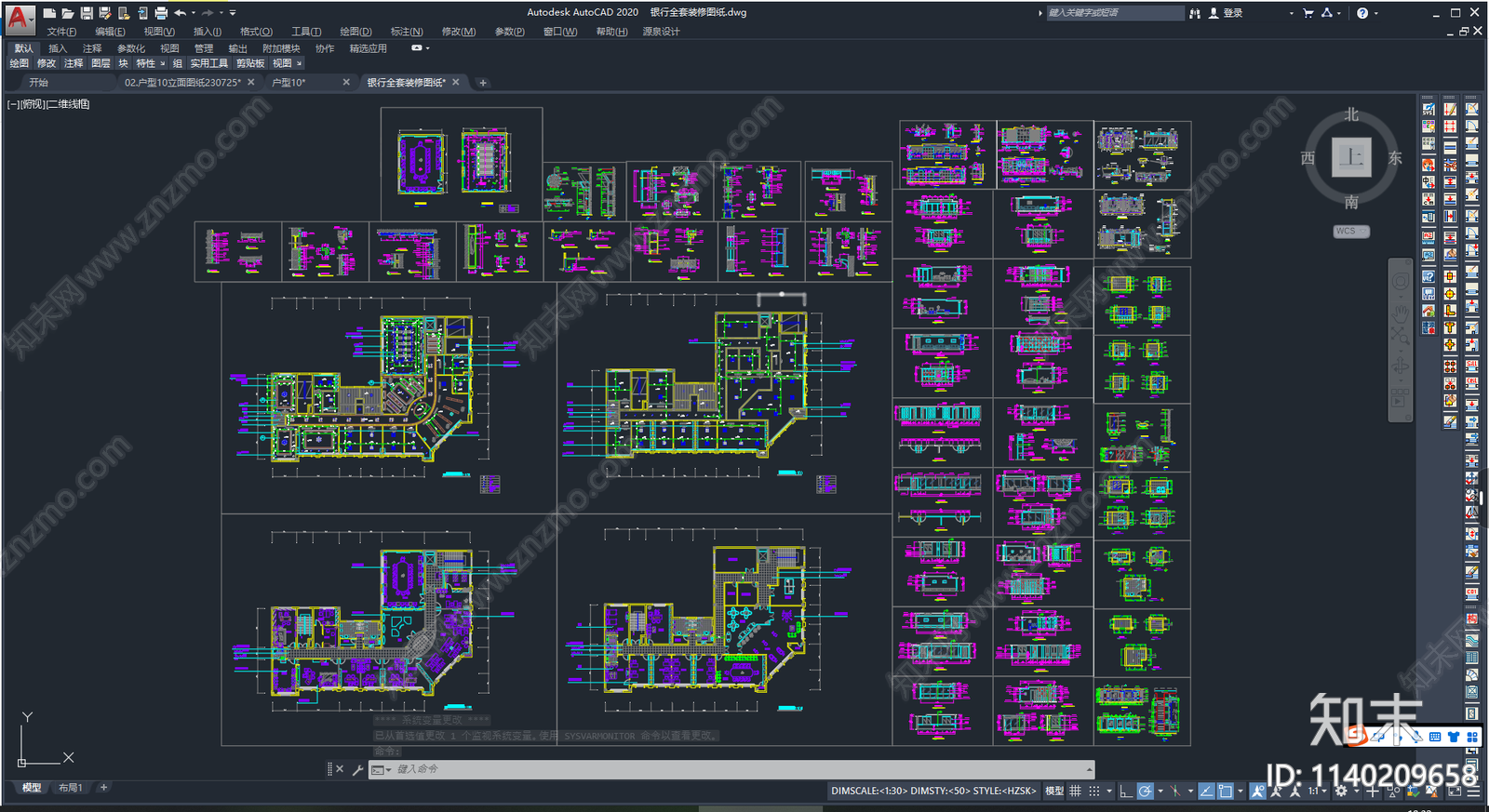Click the Save As icon

[x=105, y=13]
